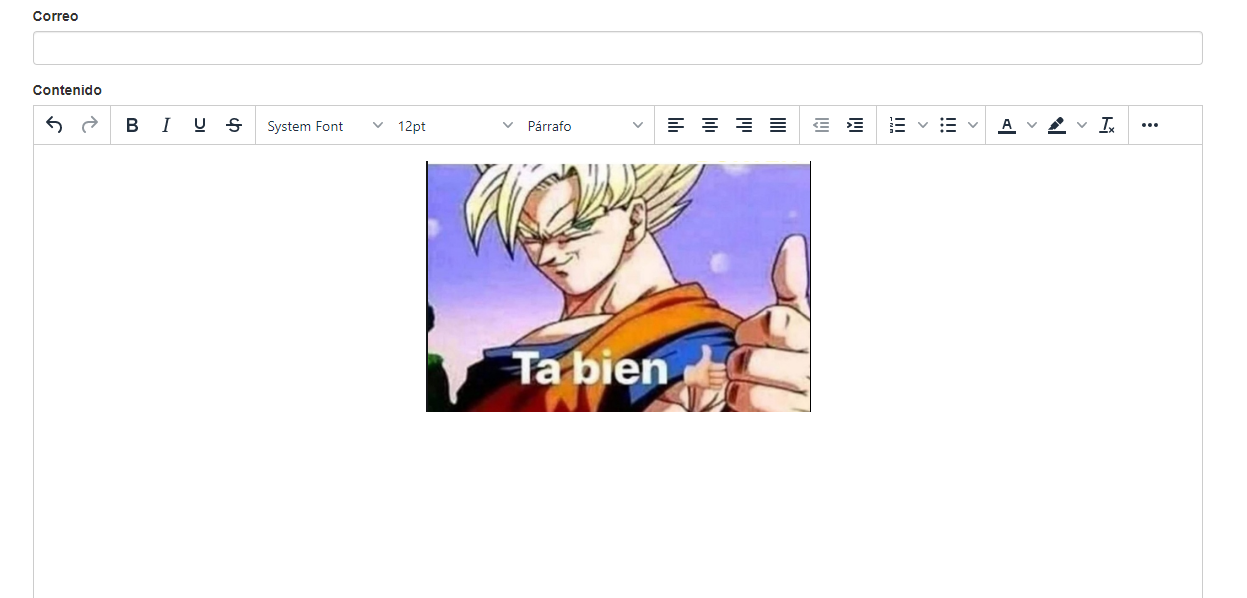Toggle underline formatting
This screenshot has width=1247, height=598.
coord(200,125)
